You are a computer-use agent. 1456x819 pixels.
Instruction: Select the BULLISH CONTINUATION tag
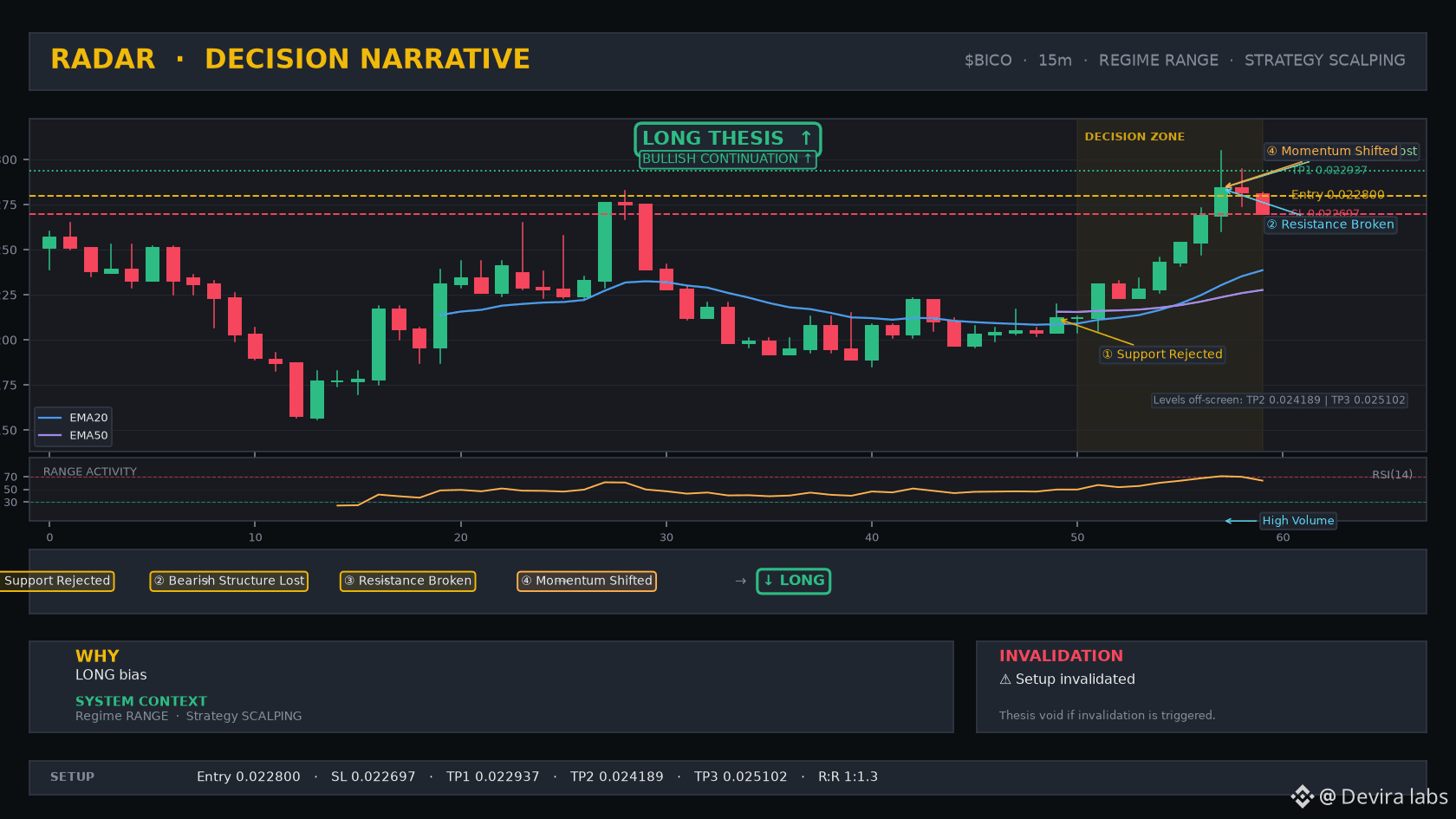click(x=727, y=159)
